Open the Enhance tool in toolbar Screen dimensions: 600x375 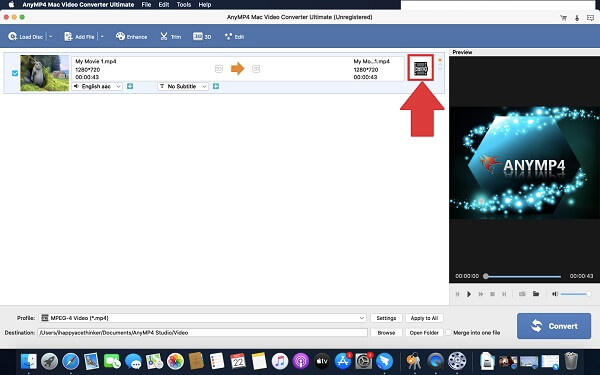[x=131, y=37]
